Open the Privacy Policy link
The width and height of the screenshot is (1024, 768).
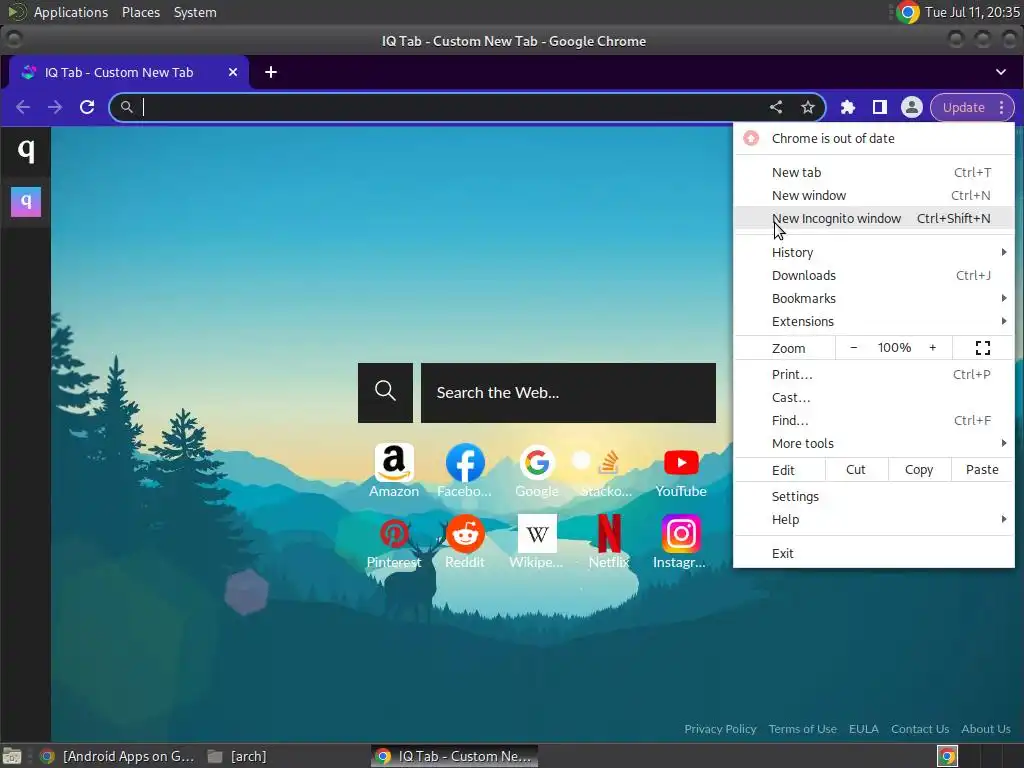pyautogui.click(x=720, y=729)
